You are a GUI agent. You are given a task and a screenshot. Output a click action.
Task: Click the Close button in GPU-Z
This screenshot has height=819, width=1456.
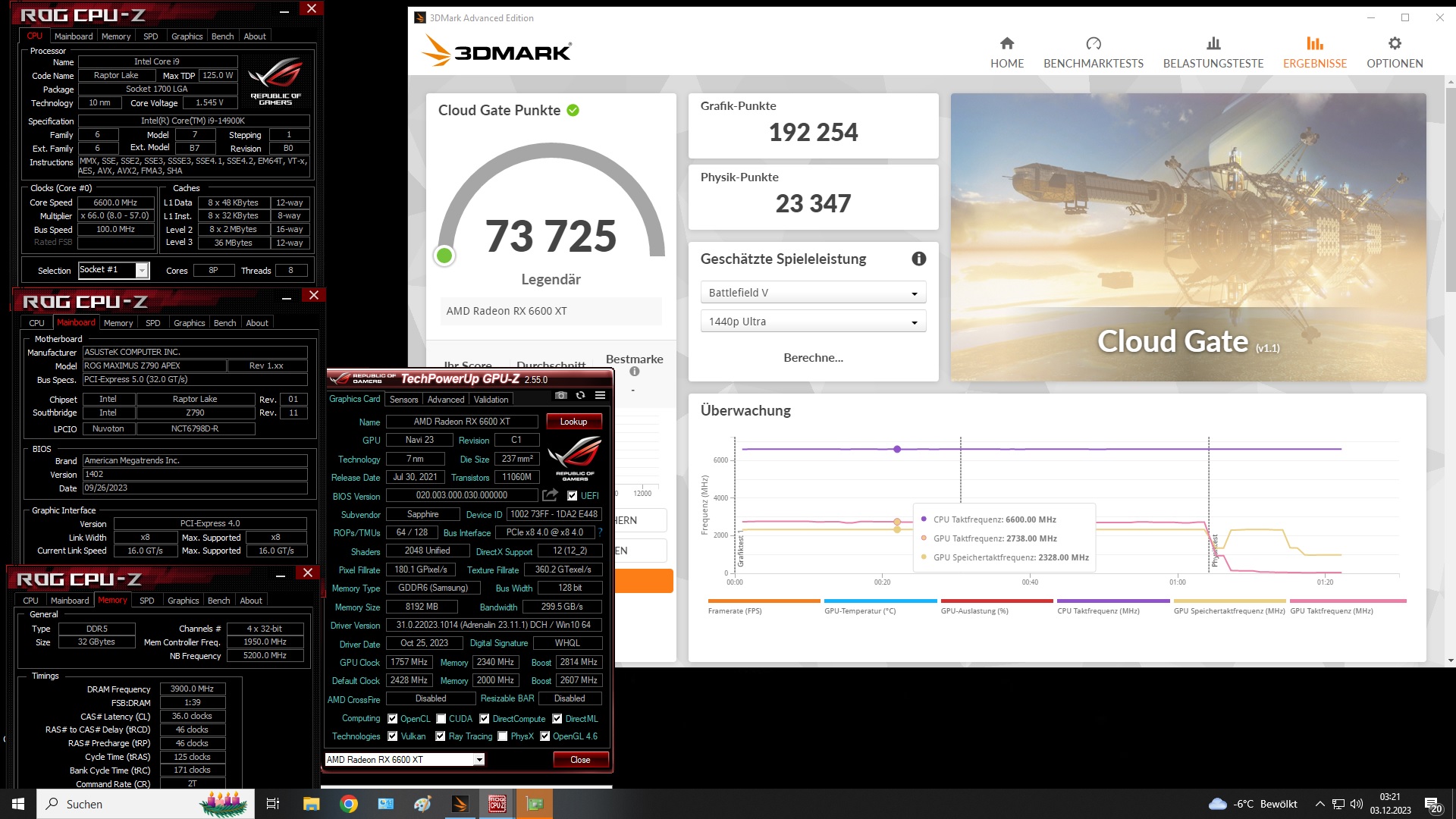580,760
